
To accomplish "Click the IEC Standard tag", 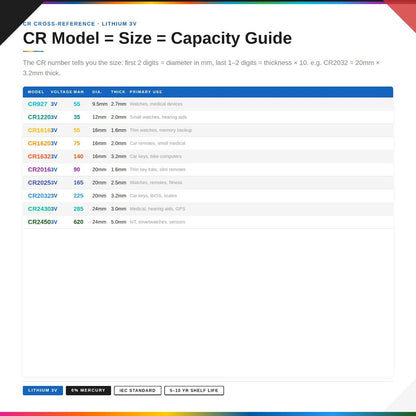I will [138, 390].
